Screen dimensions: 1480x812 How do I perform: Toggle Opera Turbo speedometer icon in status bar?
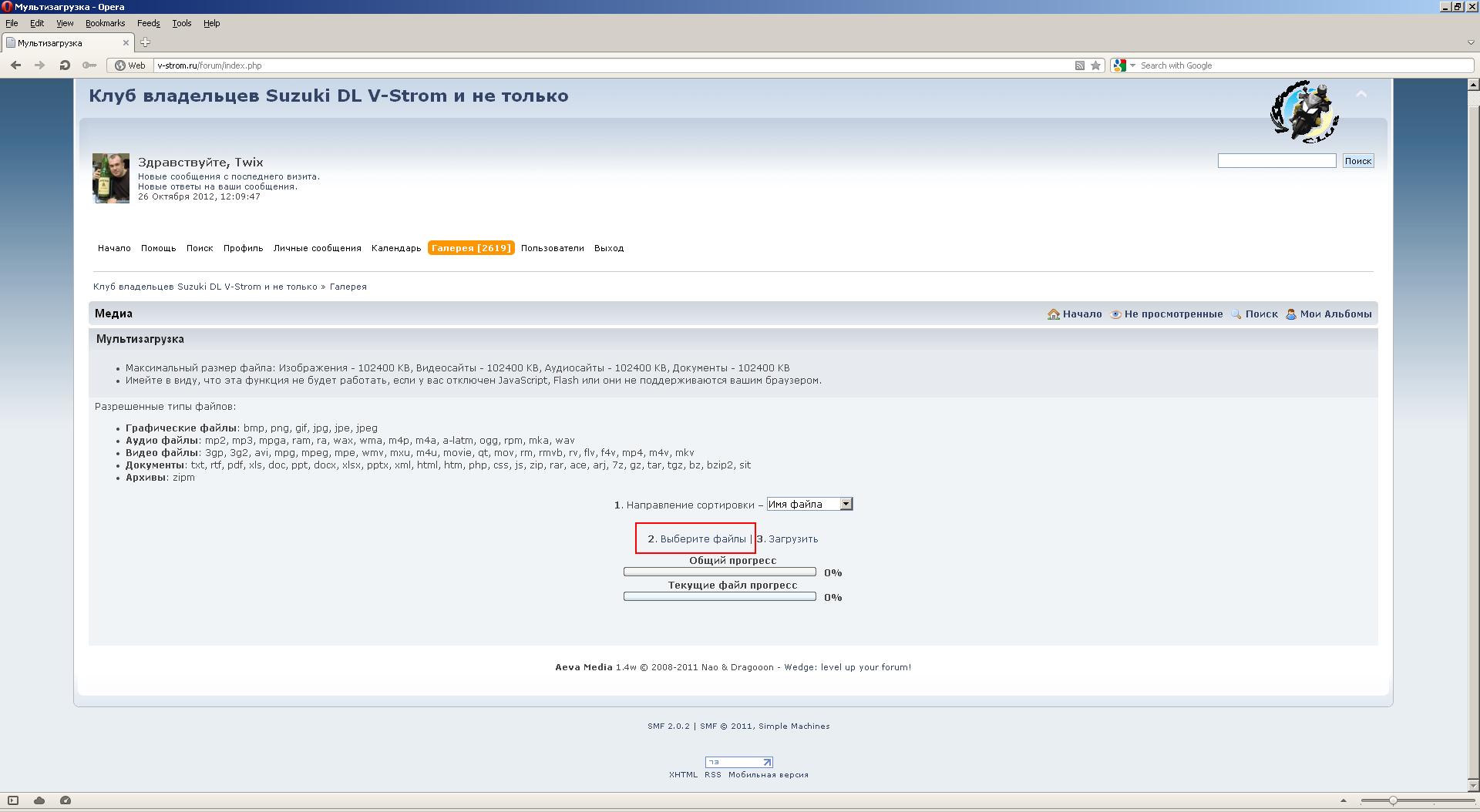click(66, 800)
